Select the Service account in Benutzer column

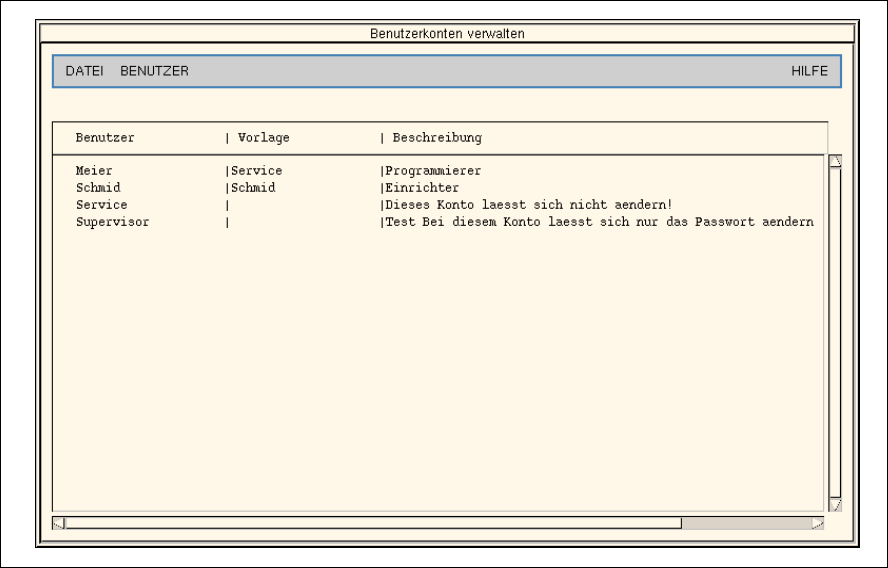tap(101, 205)
